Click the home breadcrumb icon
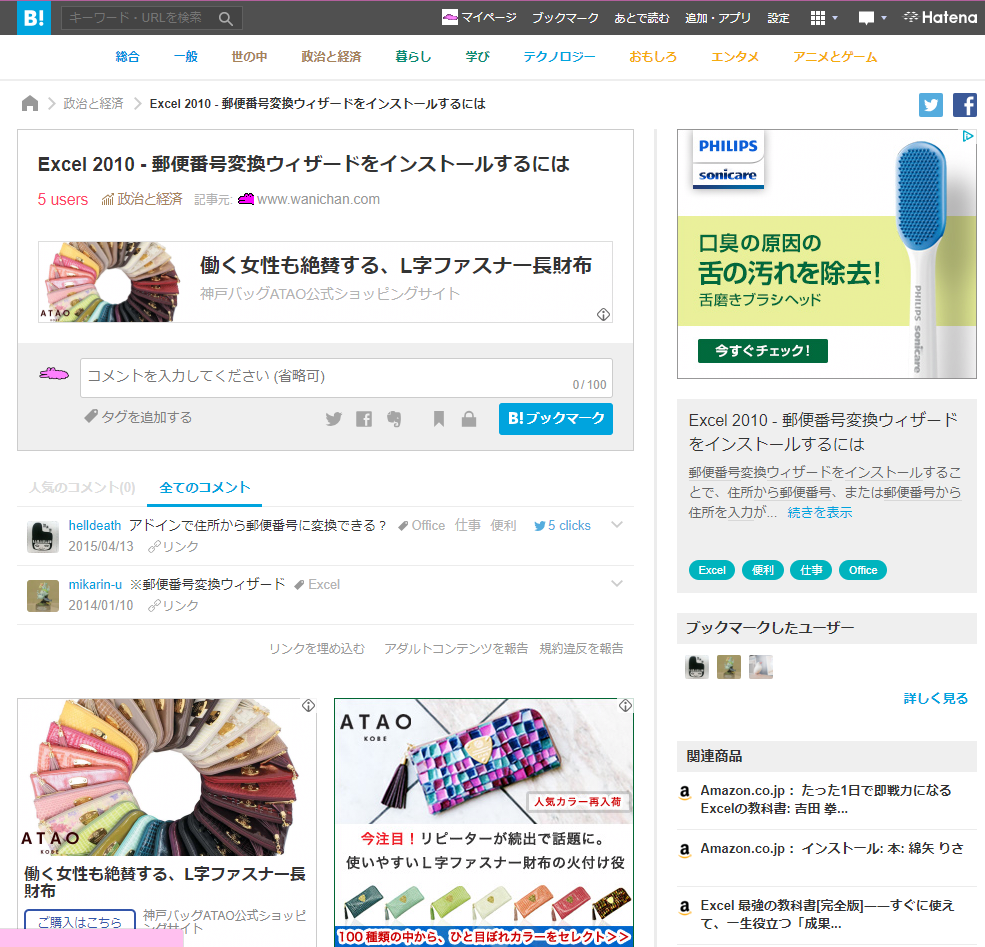 [x=30, y=103]
